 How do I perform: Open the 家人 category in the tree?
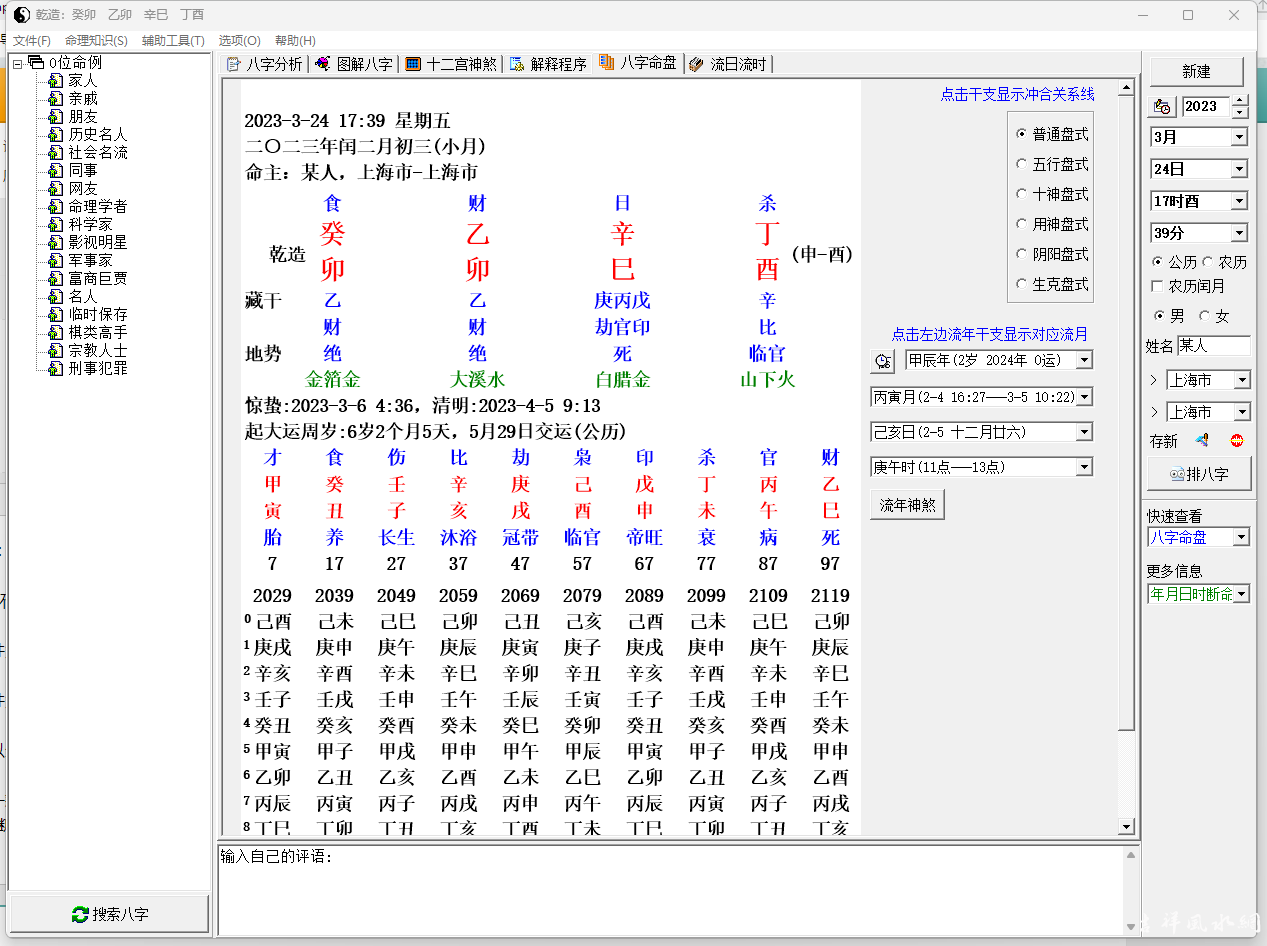coord(82,80)
